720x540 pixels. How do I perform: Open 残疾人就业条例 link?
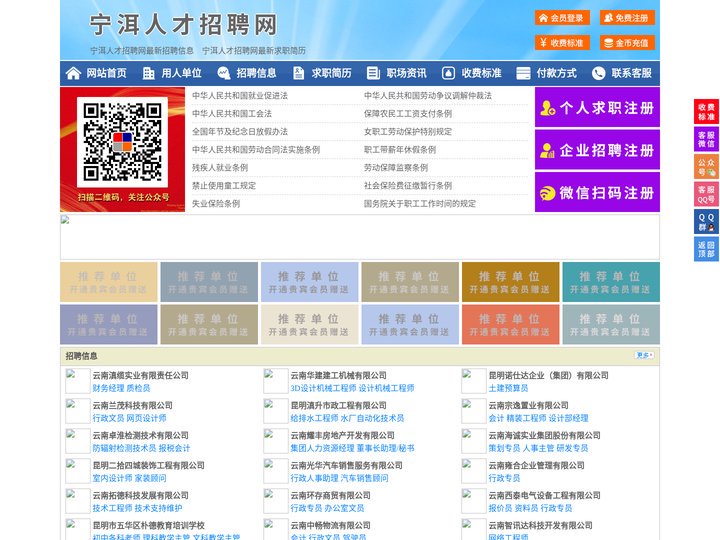coord(220,168)
